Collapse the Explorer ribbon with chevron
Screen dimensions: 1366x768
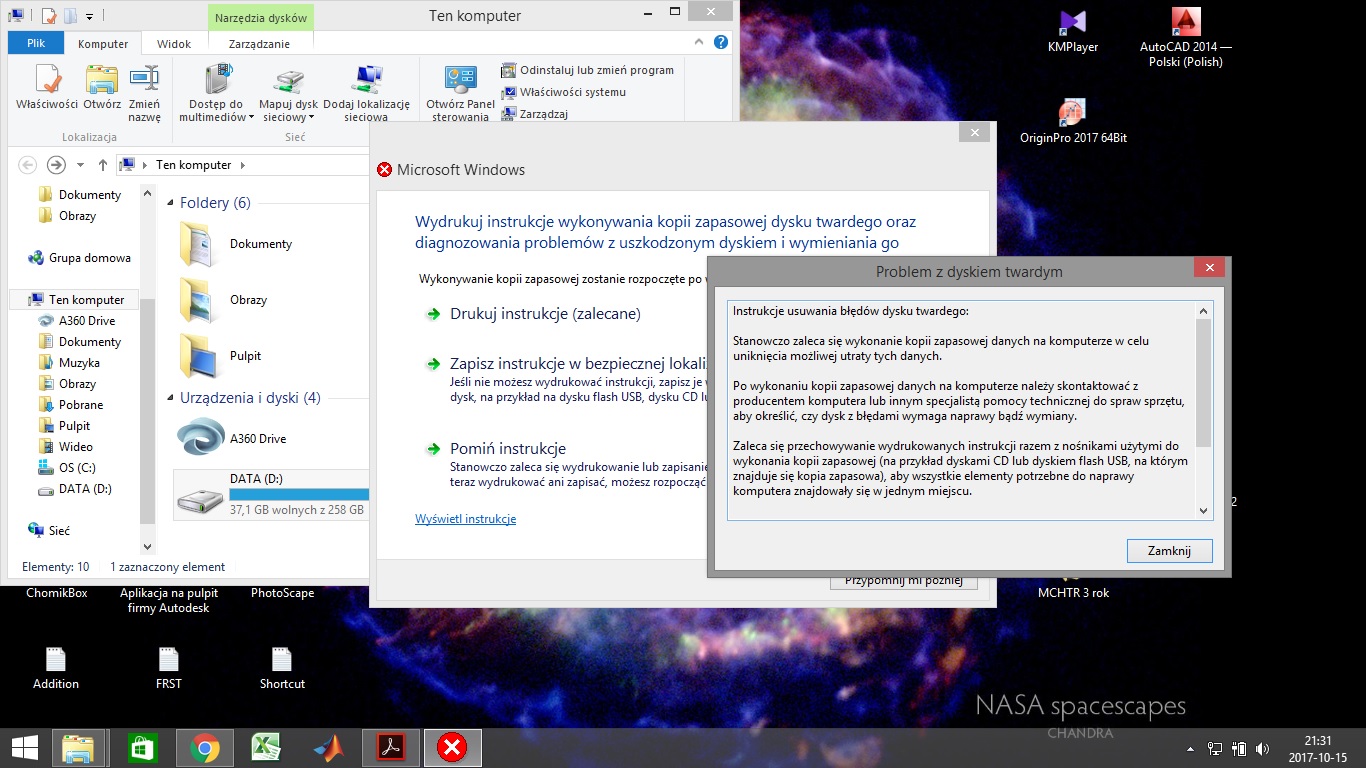pos(700,43)
